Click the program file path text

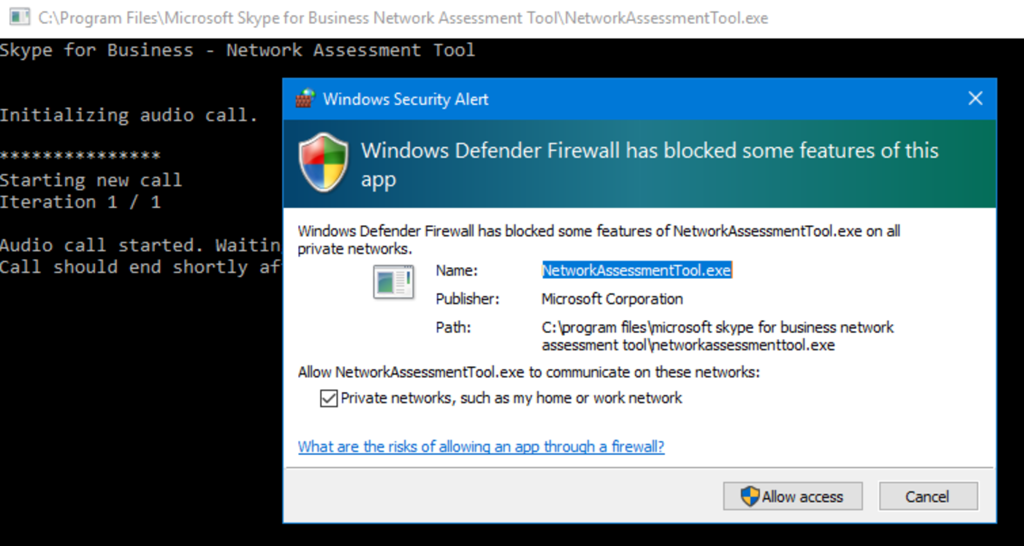point(717,336)
